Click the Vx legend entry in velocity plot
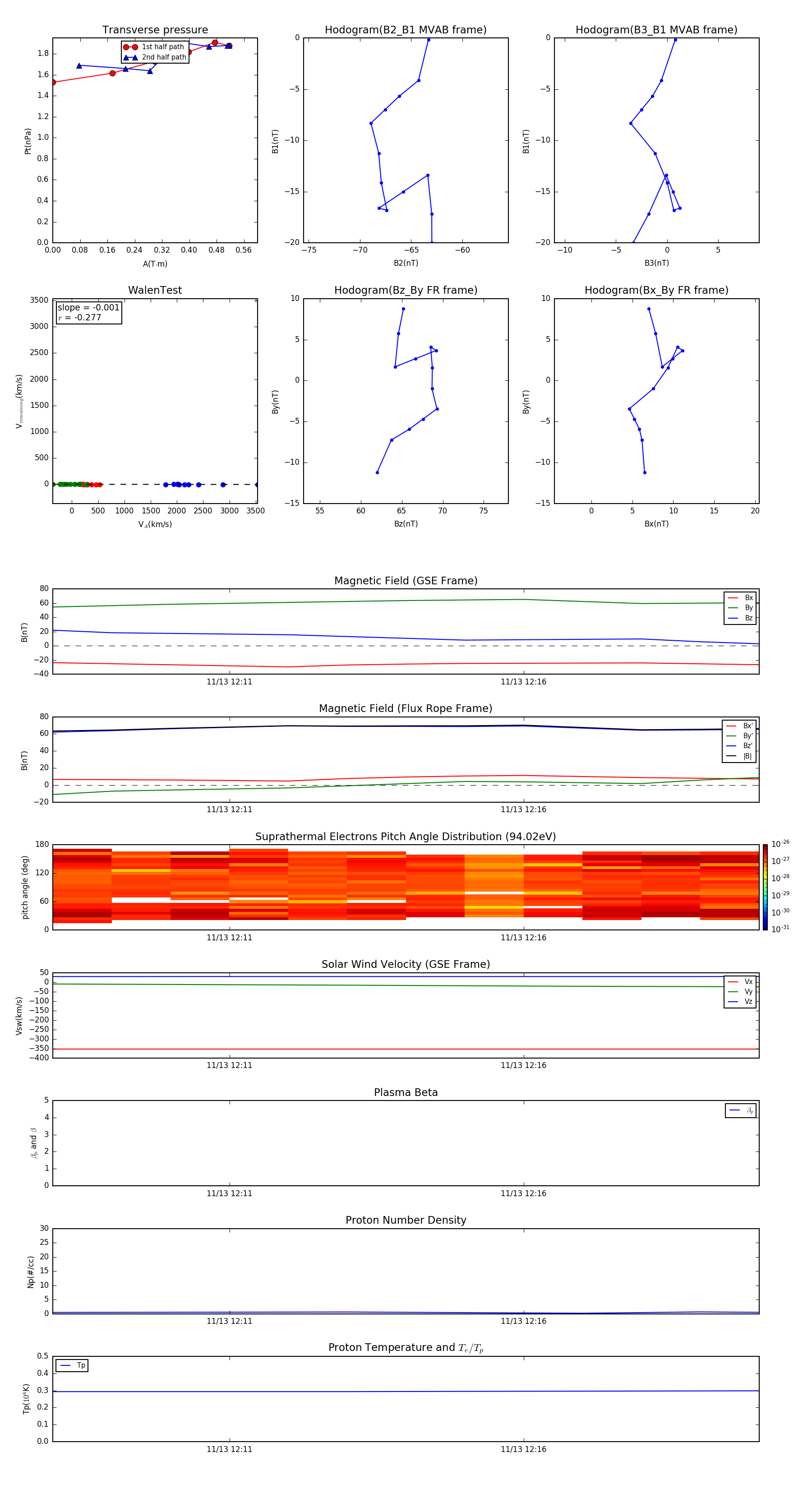Image resolution: width=812 pixels, height=1489 pixels. click(x=740, y=982)
